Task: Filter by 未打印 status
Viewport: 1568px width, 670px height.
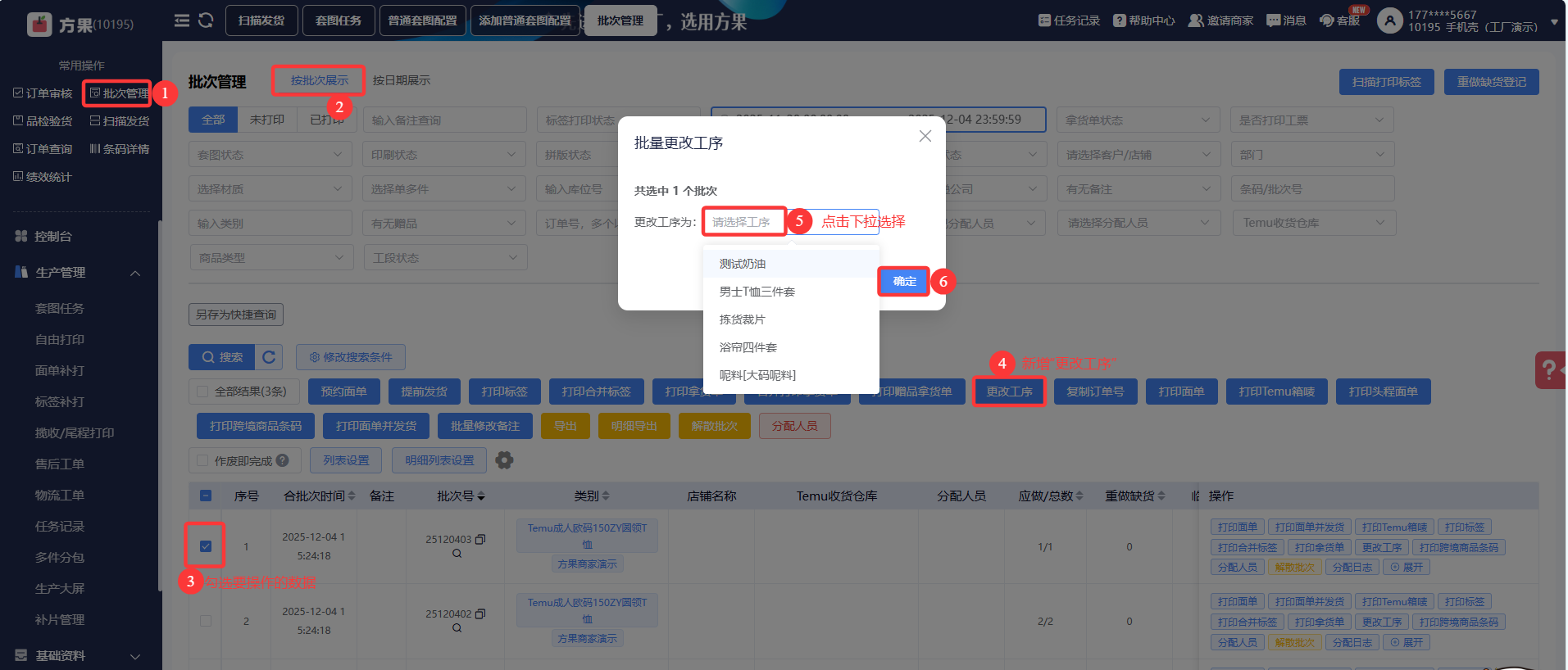Action: click(x=267, y=120)
